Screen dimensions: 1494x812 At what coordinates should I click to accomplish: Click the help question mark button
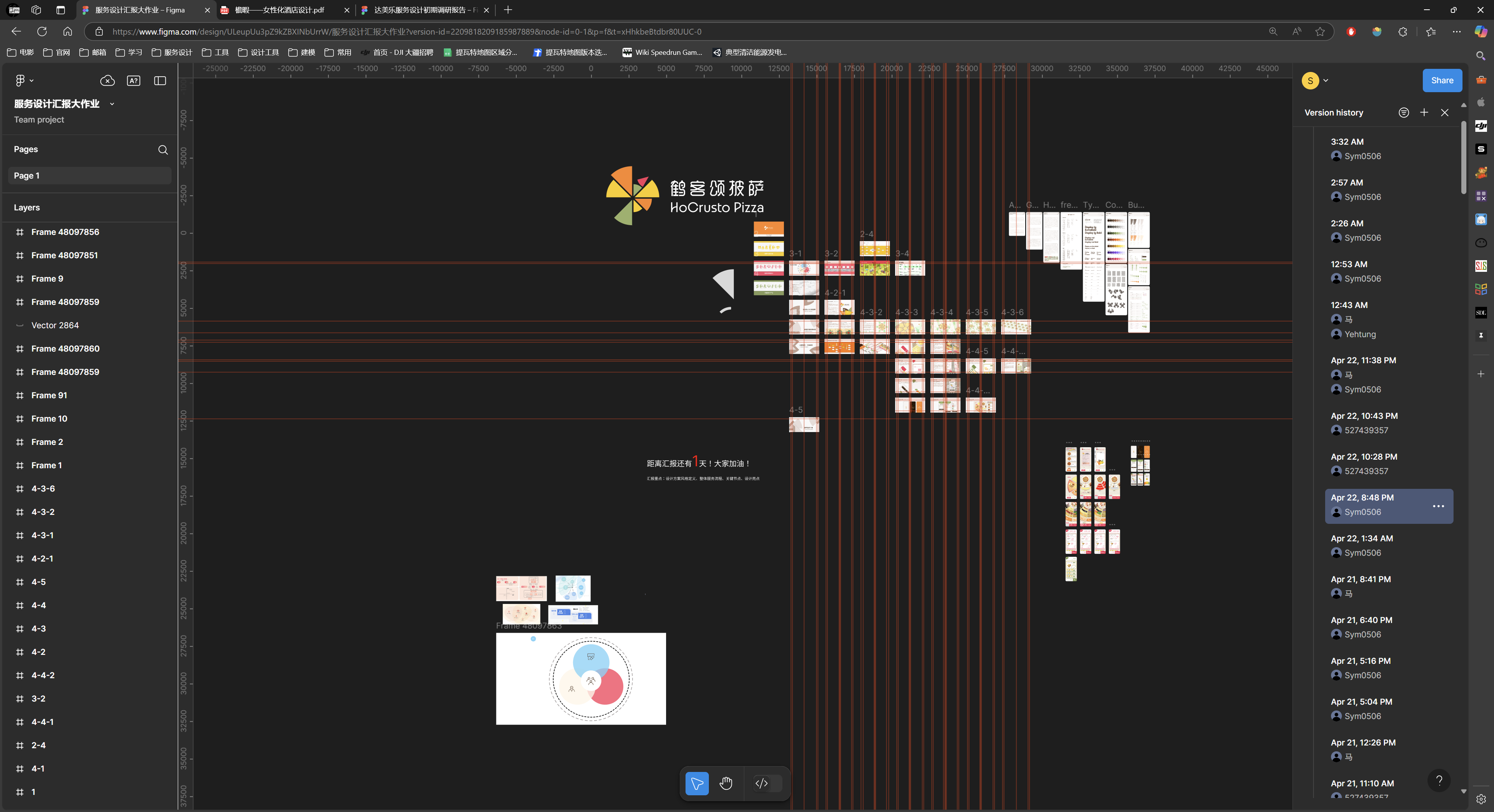coord(1438,780)
